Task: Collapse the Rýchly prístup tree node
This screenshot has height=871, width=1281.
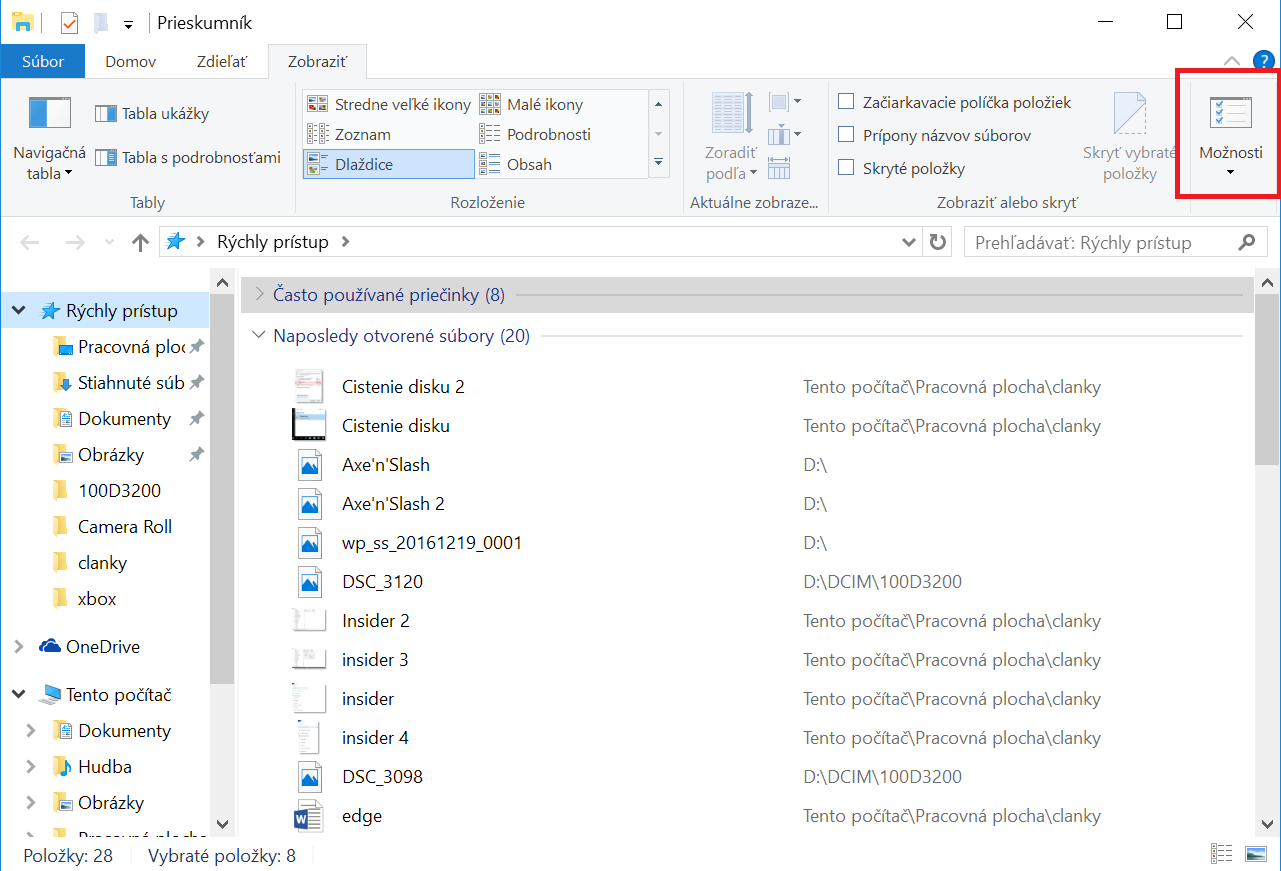Action: click(x=18, y=311)
